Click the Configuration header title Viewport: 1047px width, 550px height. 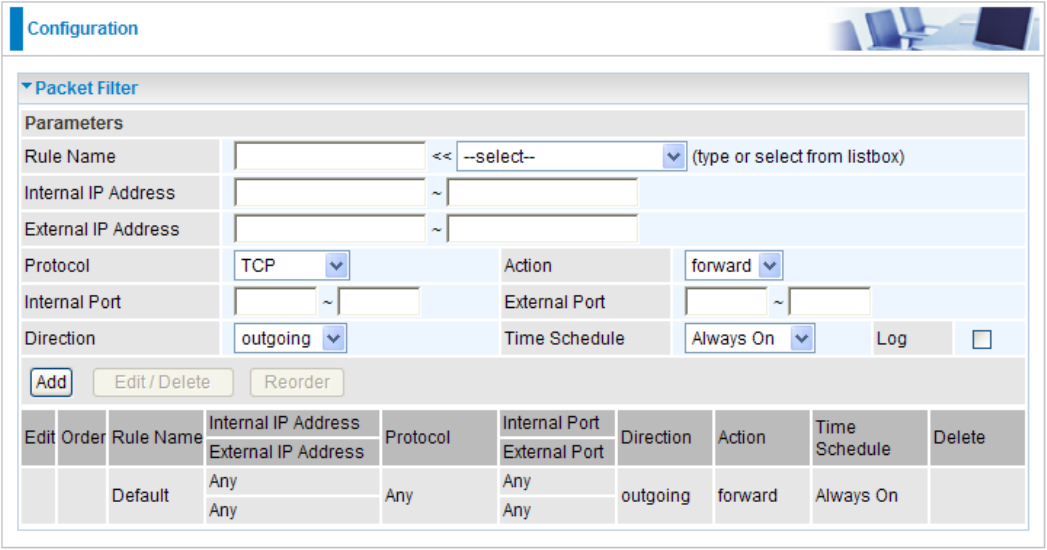(x=83, y=29)
